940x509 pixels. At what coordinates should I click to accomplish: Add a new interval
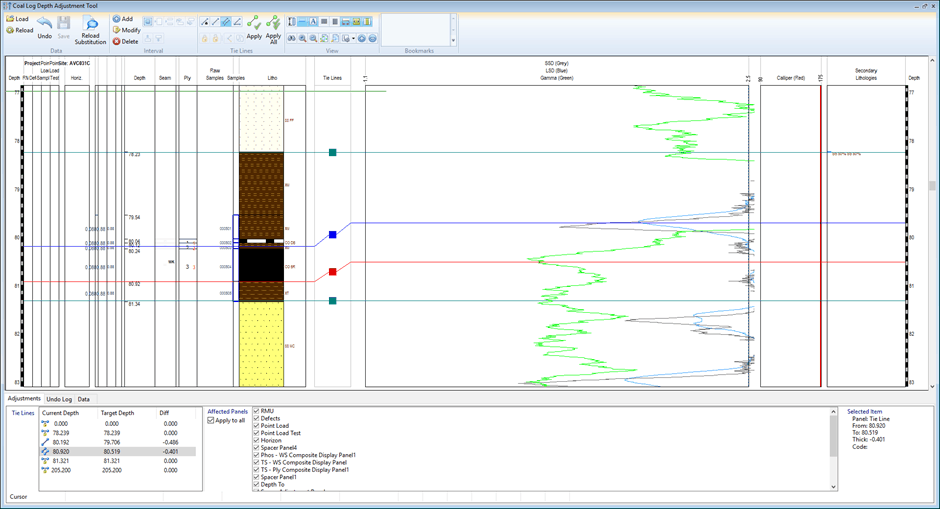tap(123, 19)
